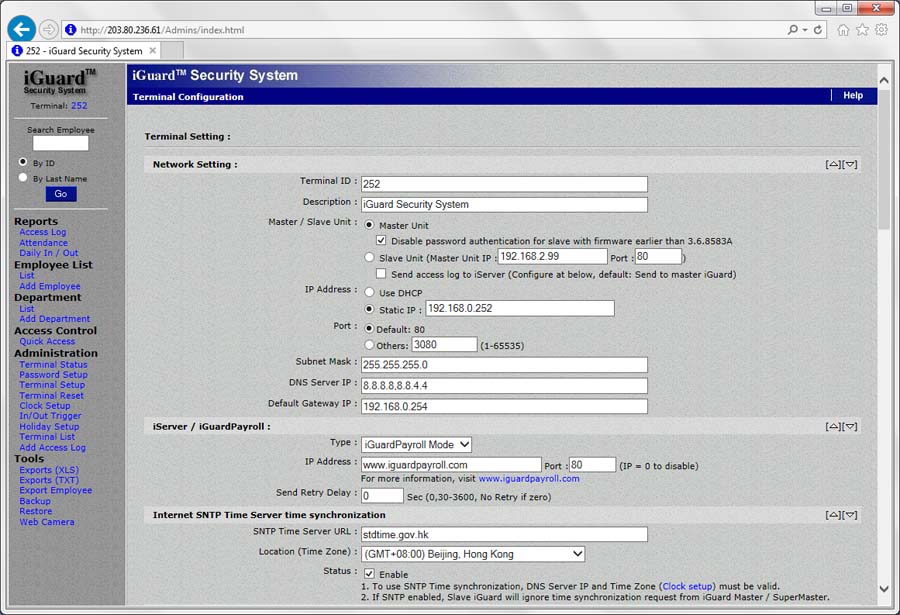900x615 pixels.
Task: Click the Search Employee input box
Action: click(x=61, y=143)
